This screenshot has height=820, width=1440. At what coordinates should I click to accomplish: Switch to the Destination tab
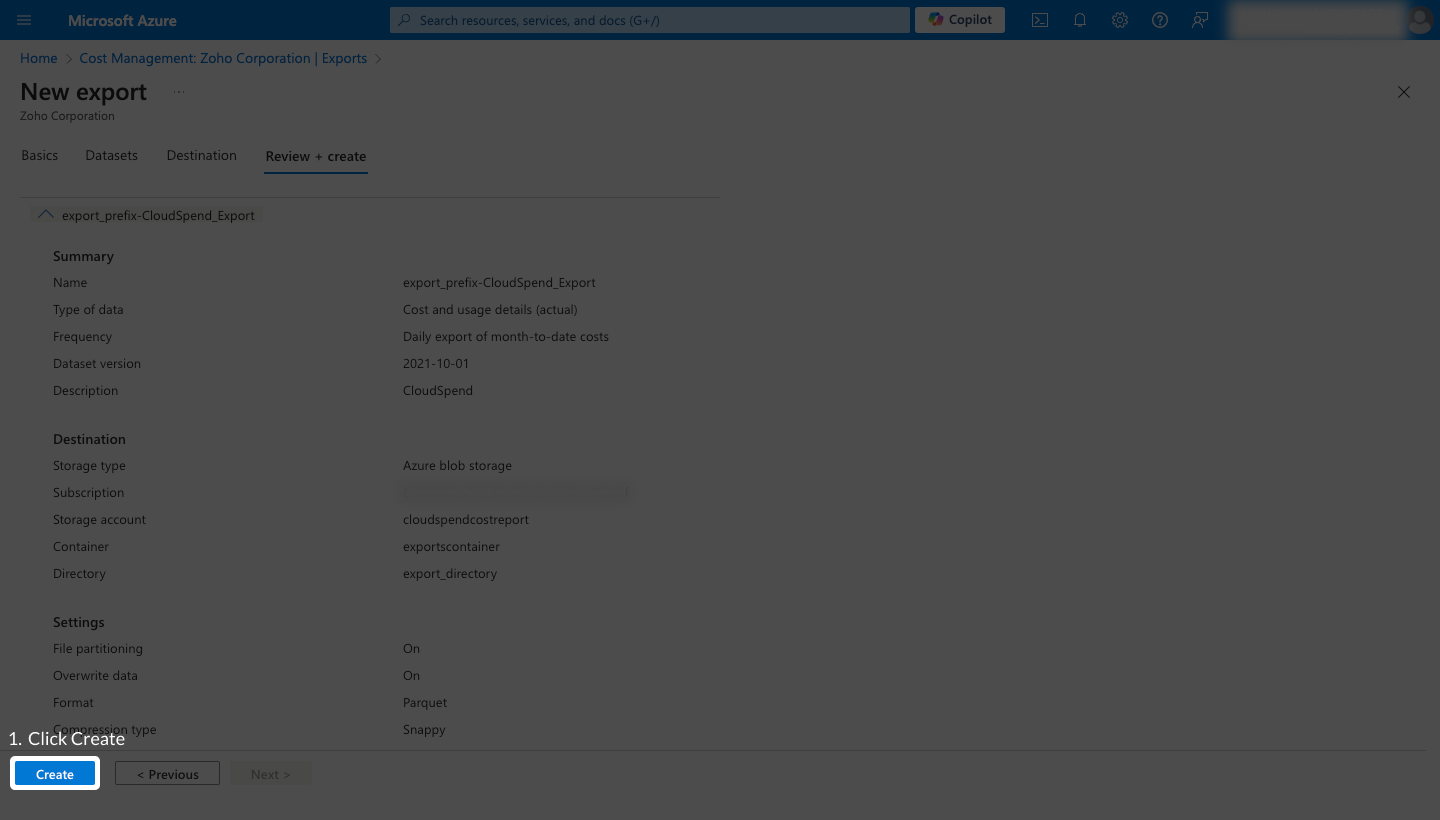point(202,156)
